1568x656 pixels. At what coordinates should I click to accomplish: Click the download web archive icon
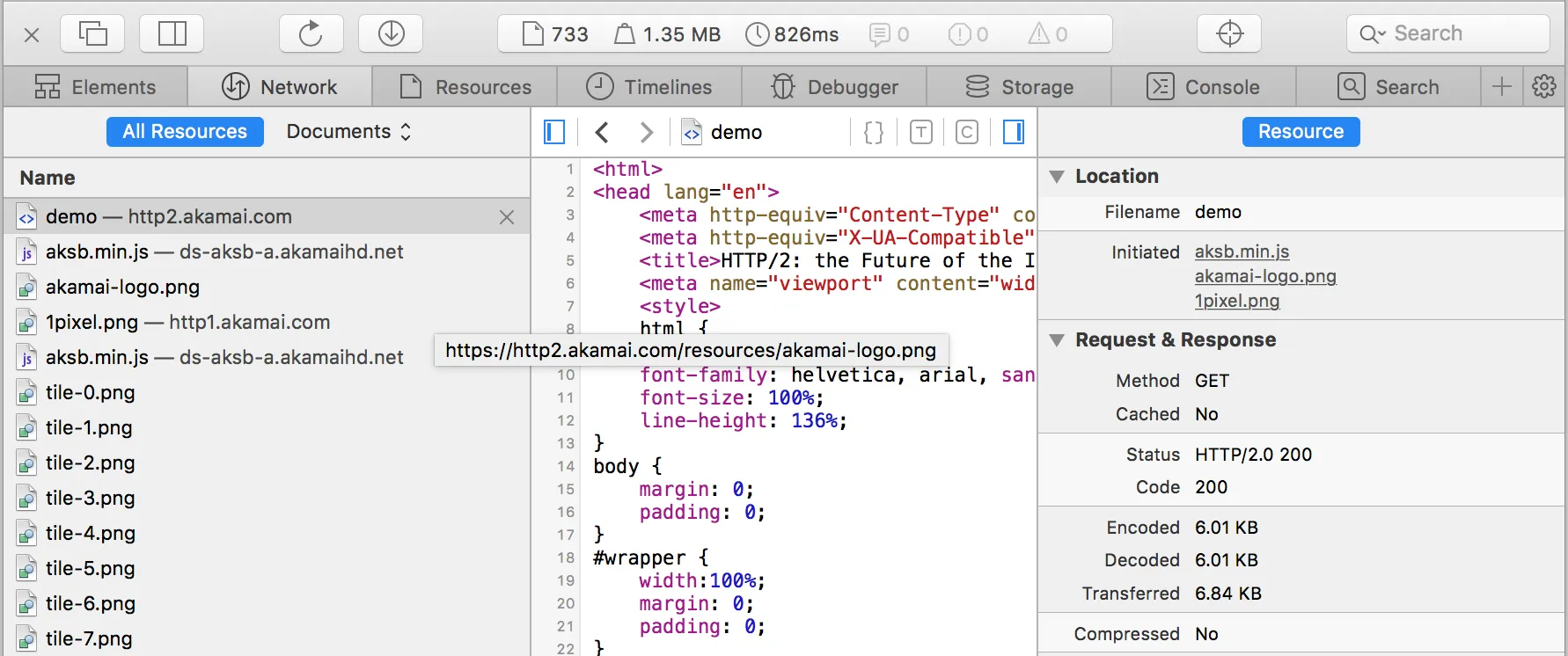tap(391, 34)
